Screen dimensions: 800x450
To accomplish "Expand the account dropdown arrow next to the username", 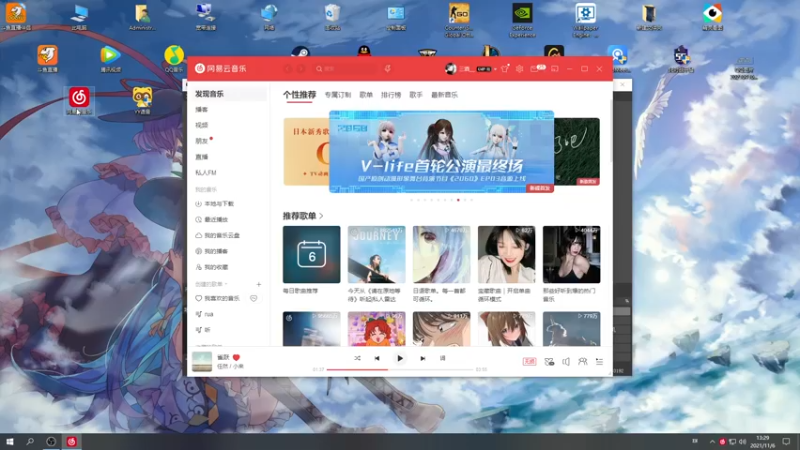I will [x=495, y=69].
